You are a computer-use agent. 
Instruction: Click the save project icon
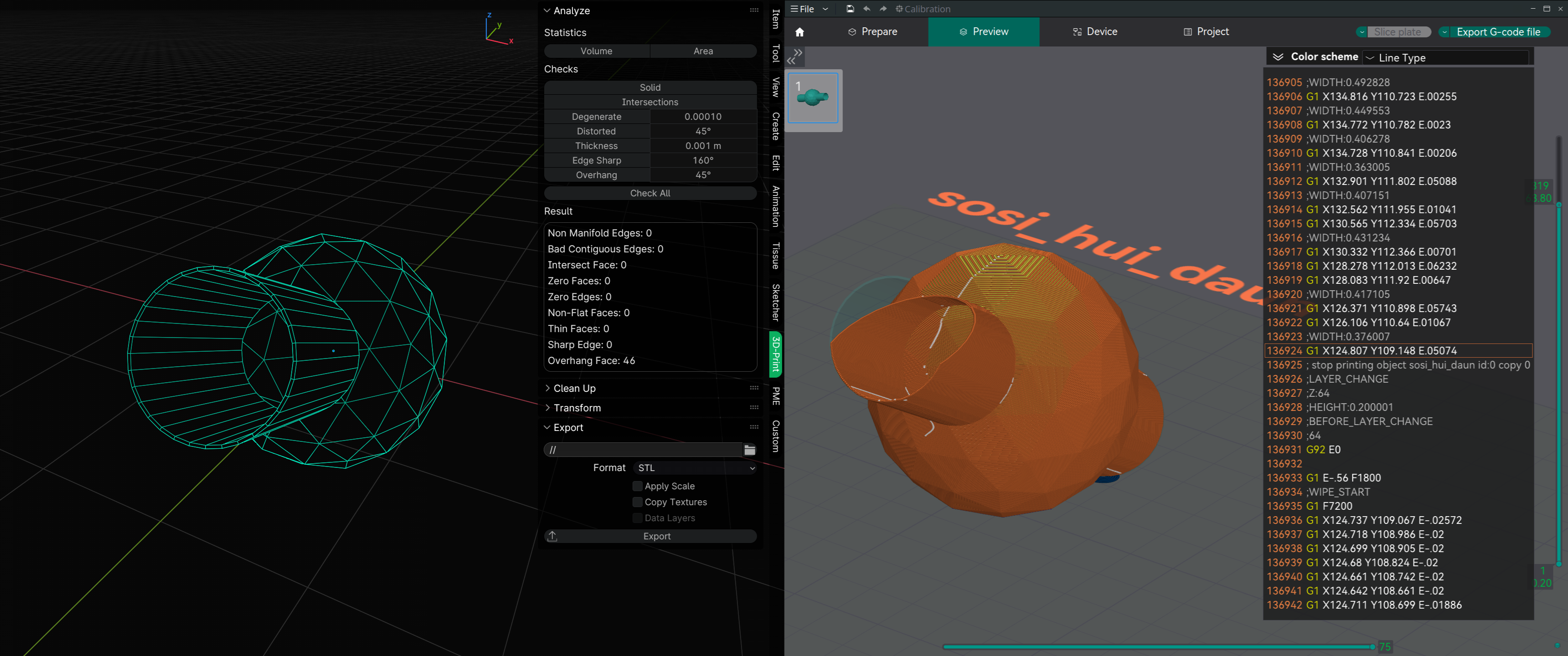pos(851,9)
